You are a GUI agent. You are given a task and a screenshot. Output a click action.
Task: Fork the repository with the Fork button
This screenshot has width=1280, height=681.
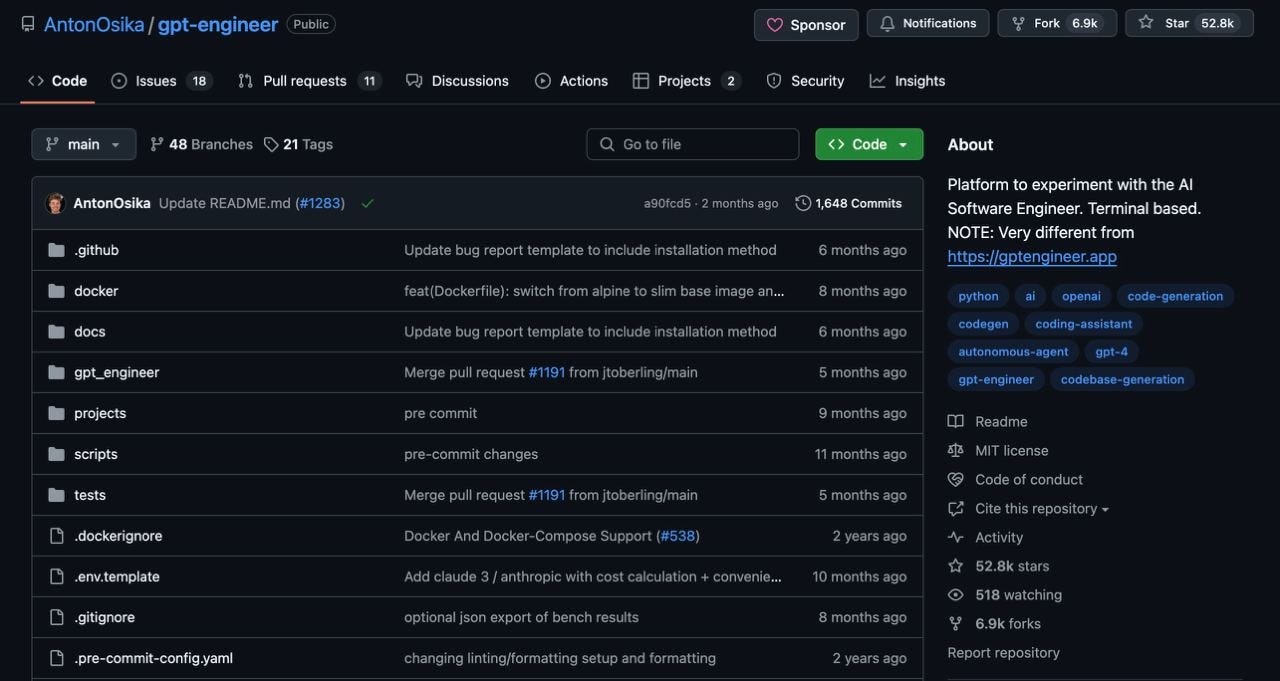(x=1057, y=23)
